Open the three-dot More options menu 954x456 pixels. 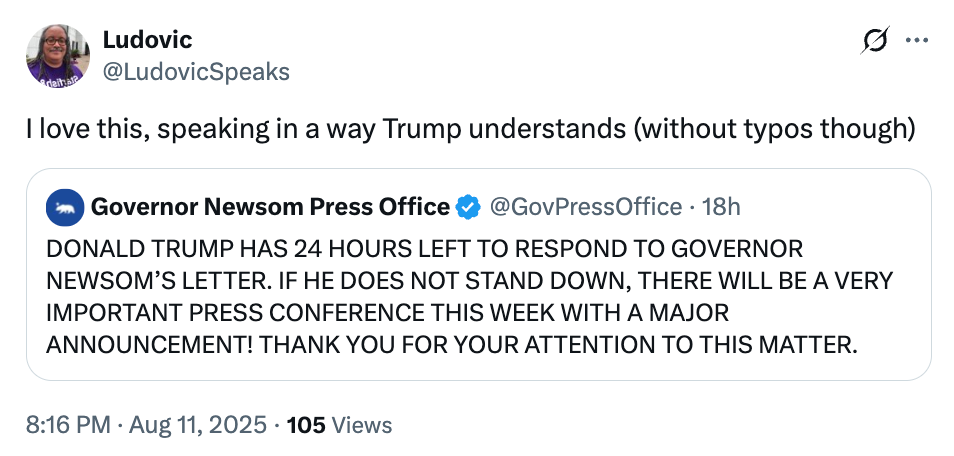[x=916, y=41]
